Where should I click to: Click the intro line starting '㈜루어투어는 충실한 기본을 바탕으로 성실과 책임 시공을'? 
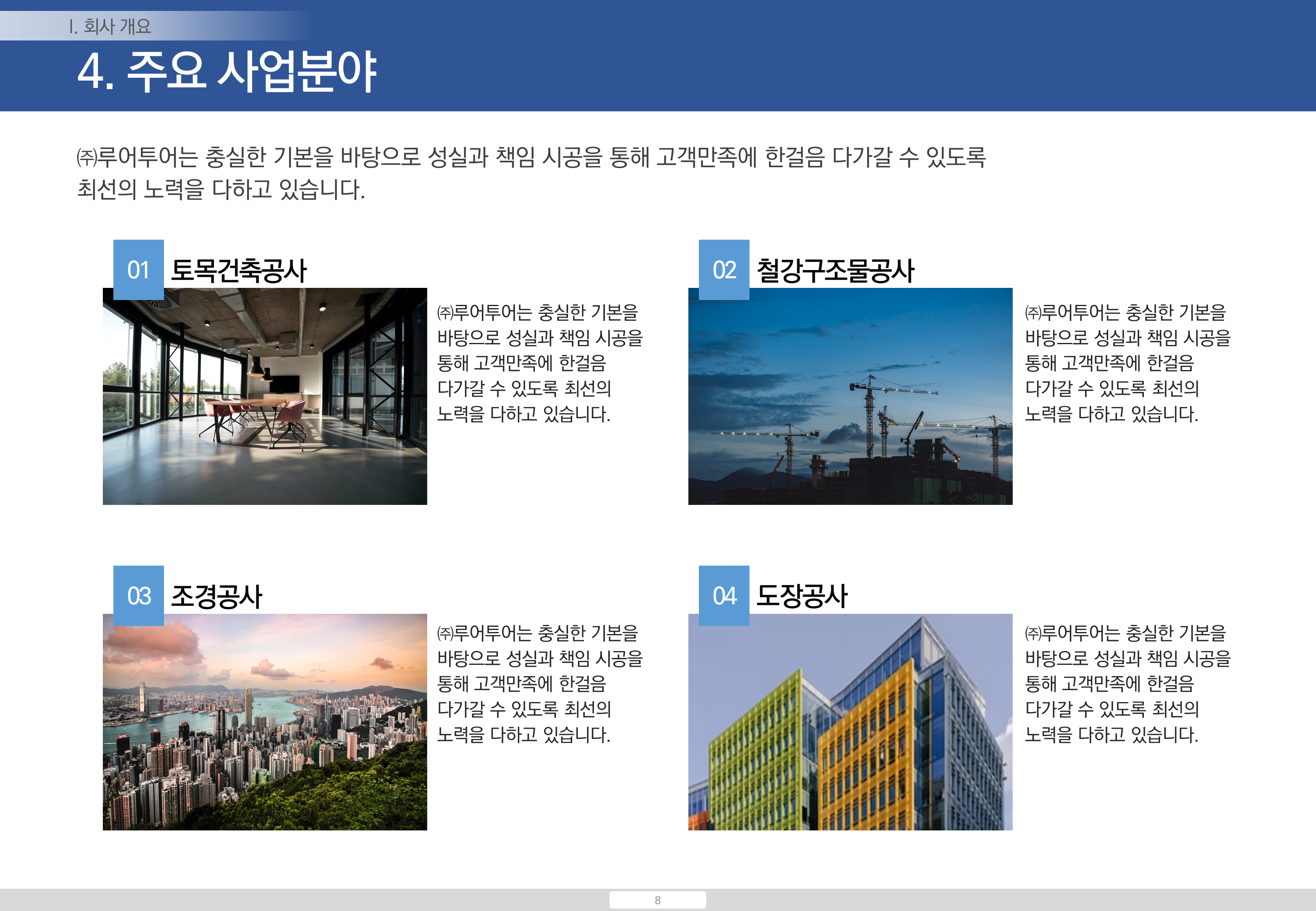coord(531,157)
